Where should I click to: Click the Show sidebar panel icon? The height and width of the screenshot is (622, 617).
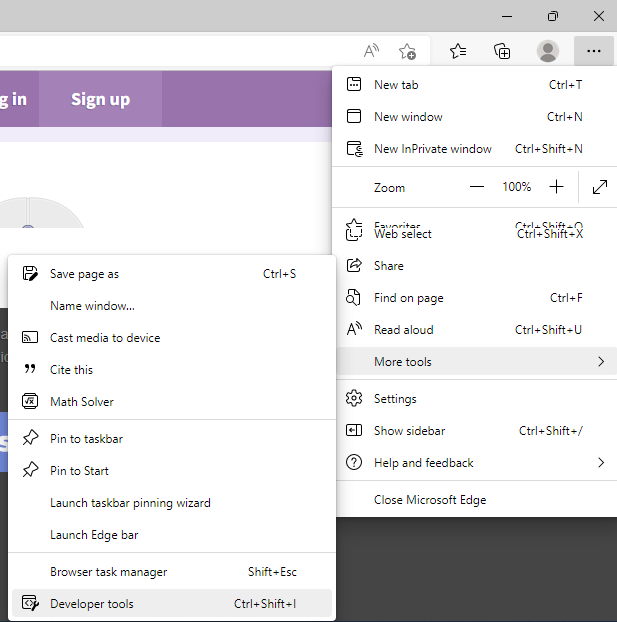pos(354,430)
